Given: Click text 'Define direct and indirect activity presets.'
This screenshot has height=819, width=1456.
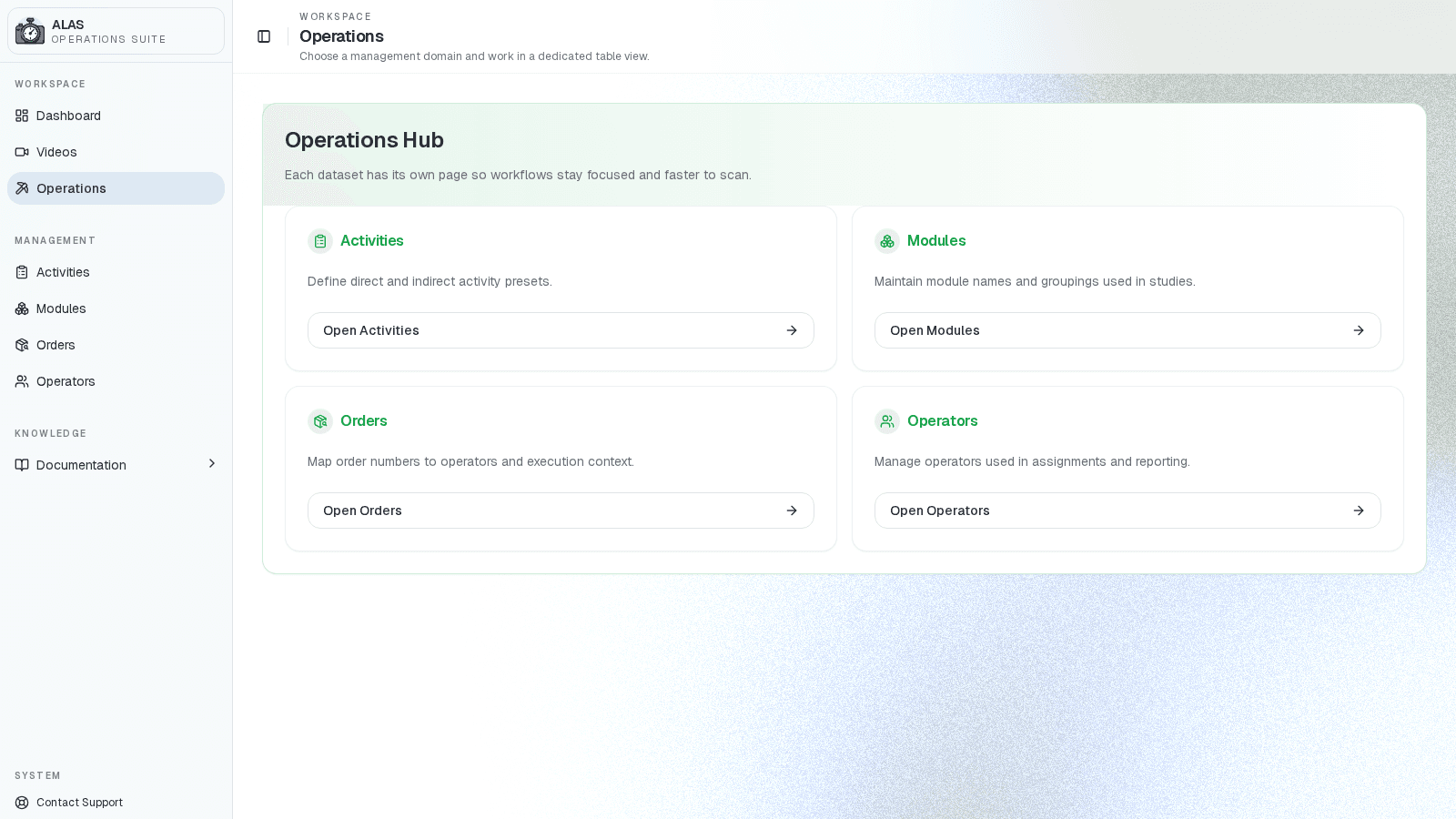Looking at the screenshot, I should coord(430,281).
